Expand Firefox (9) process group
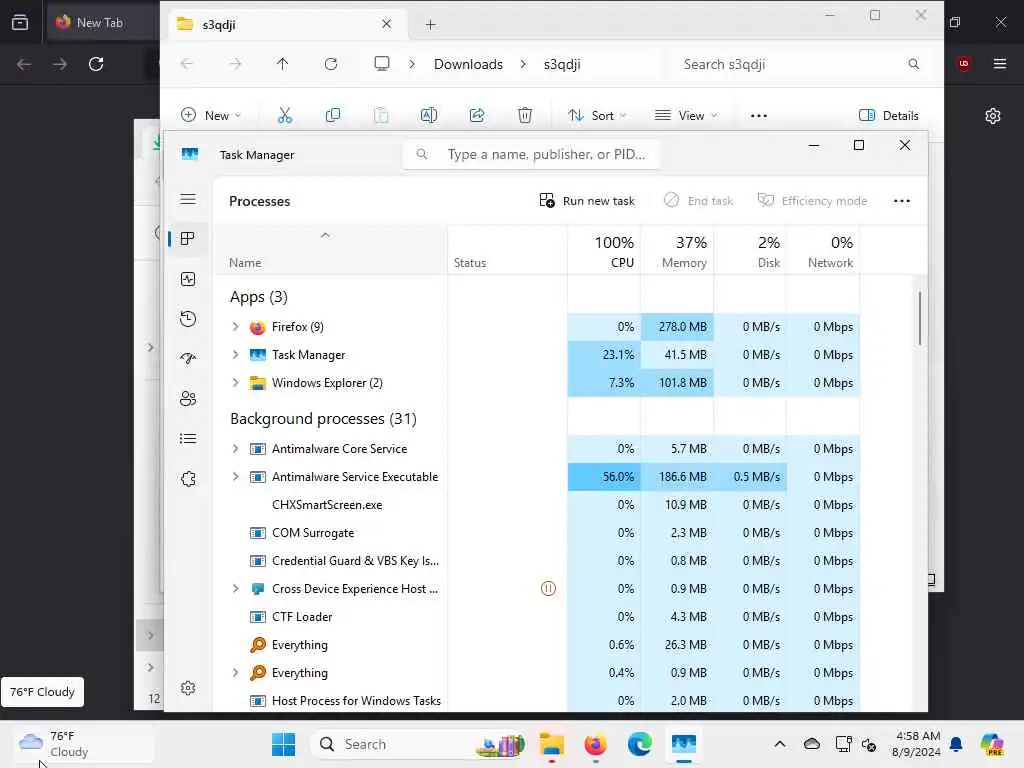1024x768 pixels. (235, 327)
